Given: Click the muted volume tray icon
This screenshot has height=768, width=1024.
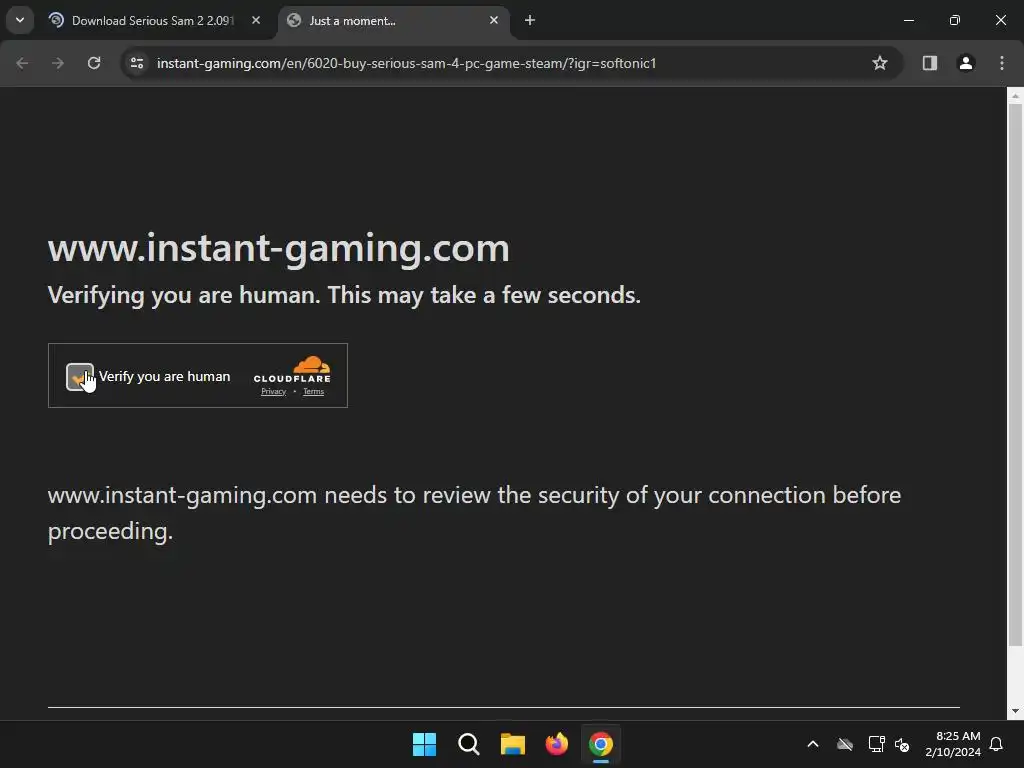Looking at the screenshot, I should point(903,744).
